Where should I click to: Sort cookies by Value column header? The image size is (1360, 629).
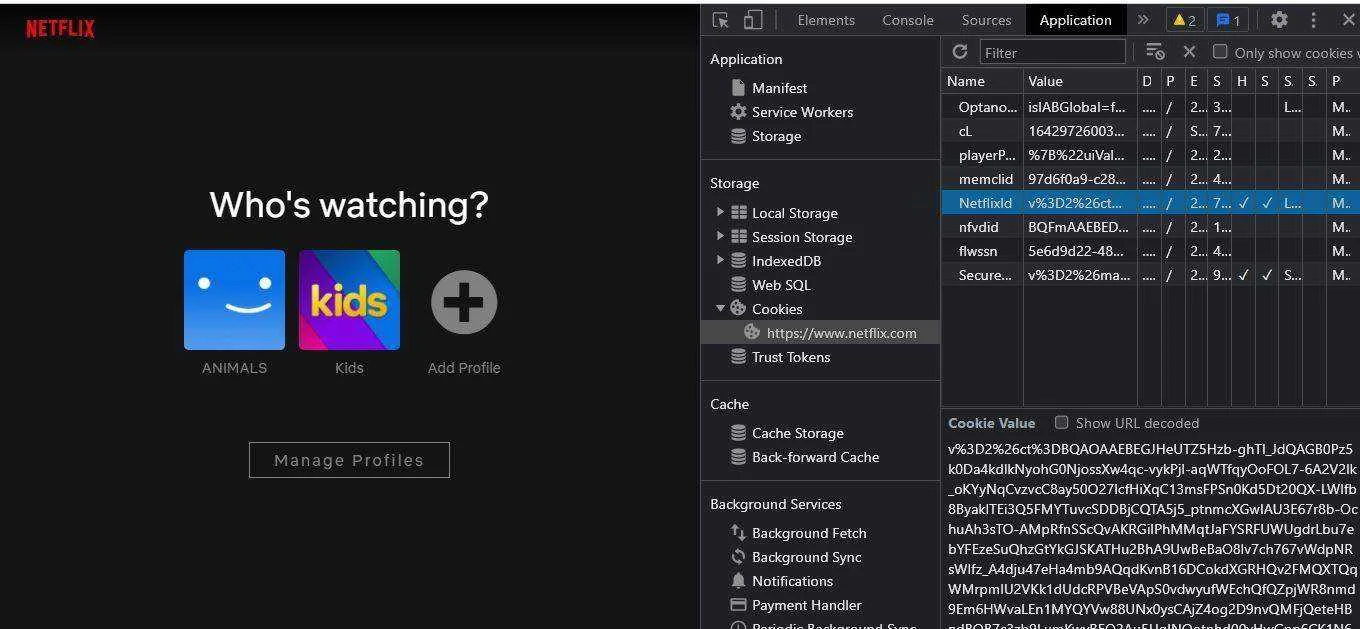[x=1080, y=81]
